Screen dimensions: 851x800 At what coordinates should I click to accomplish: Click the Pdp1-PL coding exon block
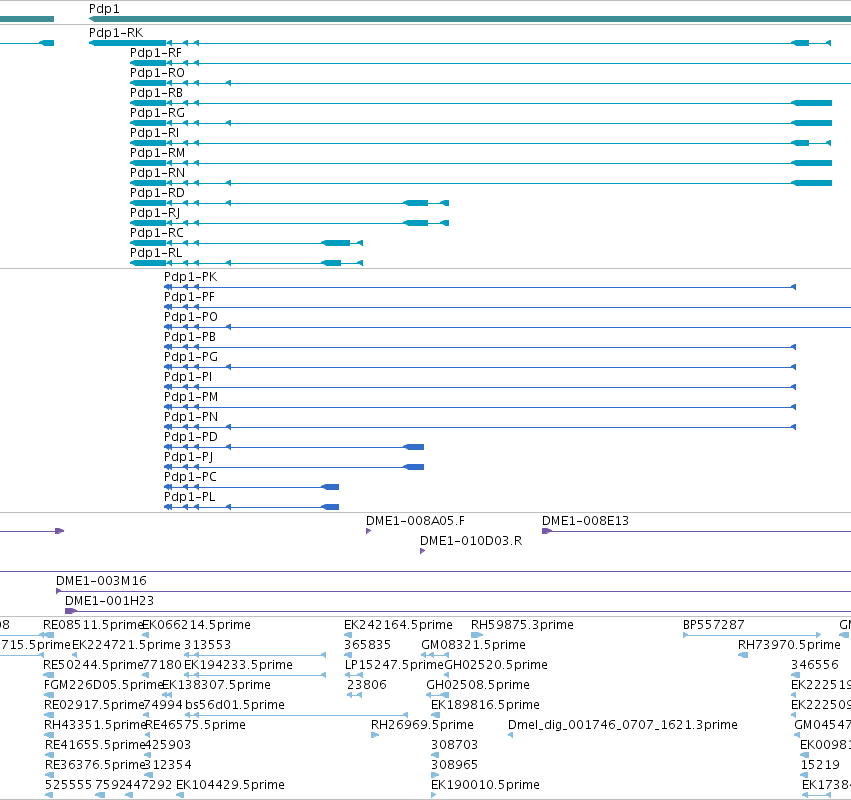click(331, 507)
